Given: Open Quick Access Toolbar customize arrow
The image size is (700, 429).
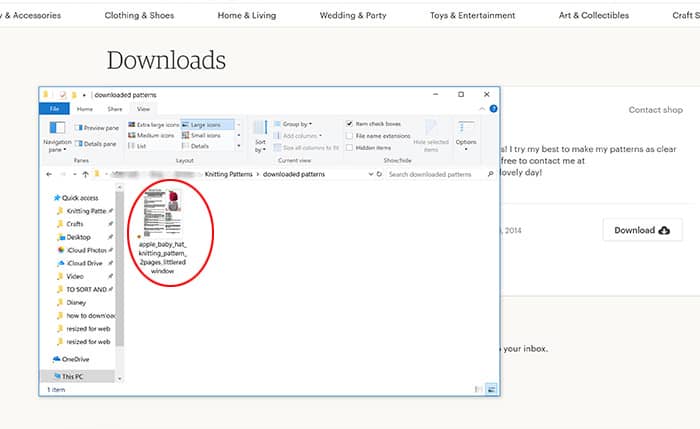Looking at the screenshot, I should point(84,95).
